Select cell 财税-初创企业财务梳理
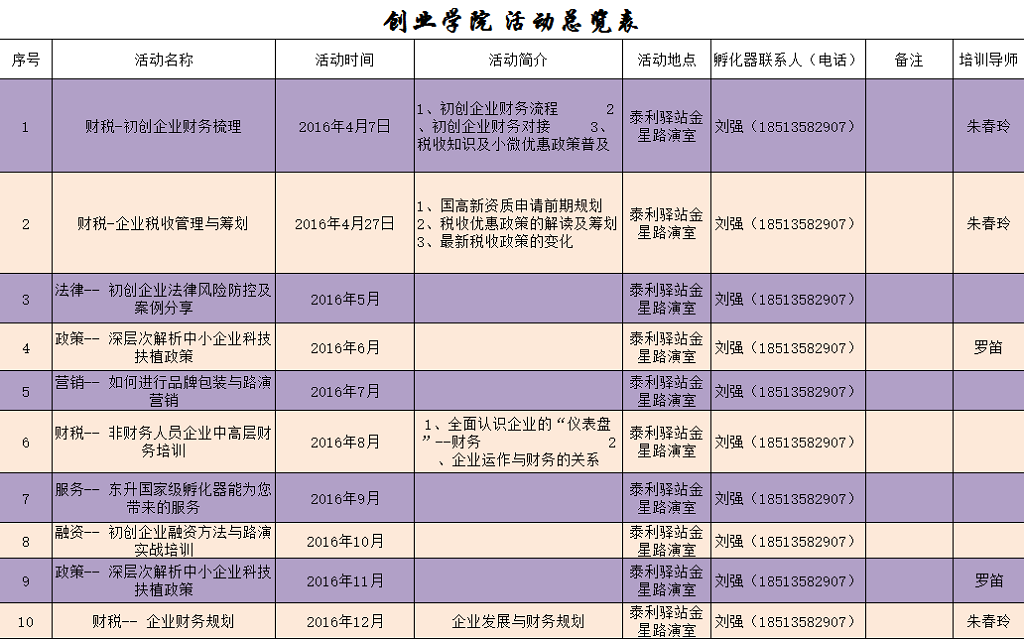The height and width of the screenshot is (639, 1024). click(x=164, y=126)
